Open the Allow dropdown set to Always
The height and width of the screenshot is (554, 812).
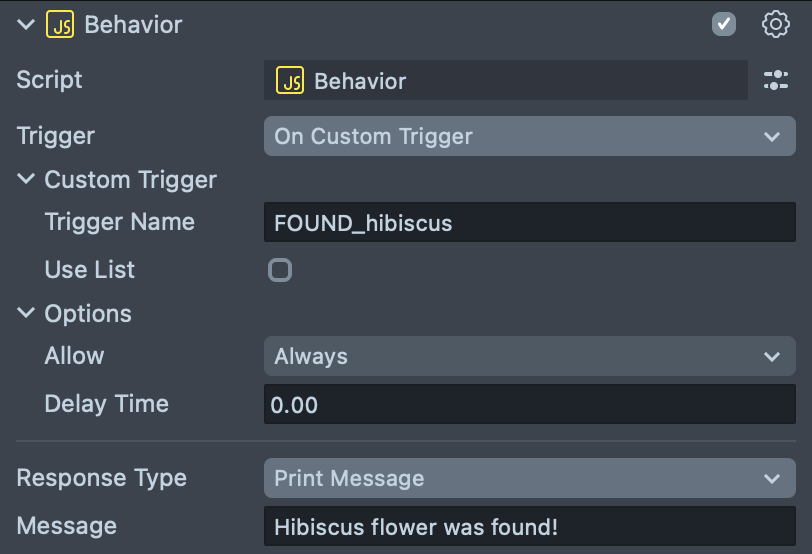pos(529,356)
